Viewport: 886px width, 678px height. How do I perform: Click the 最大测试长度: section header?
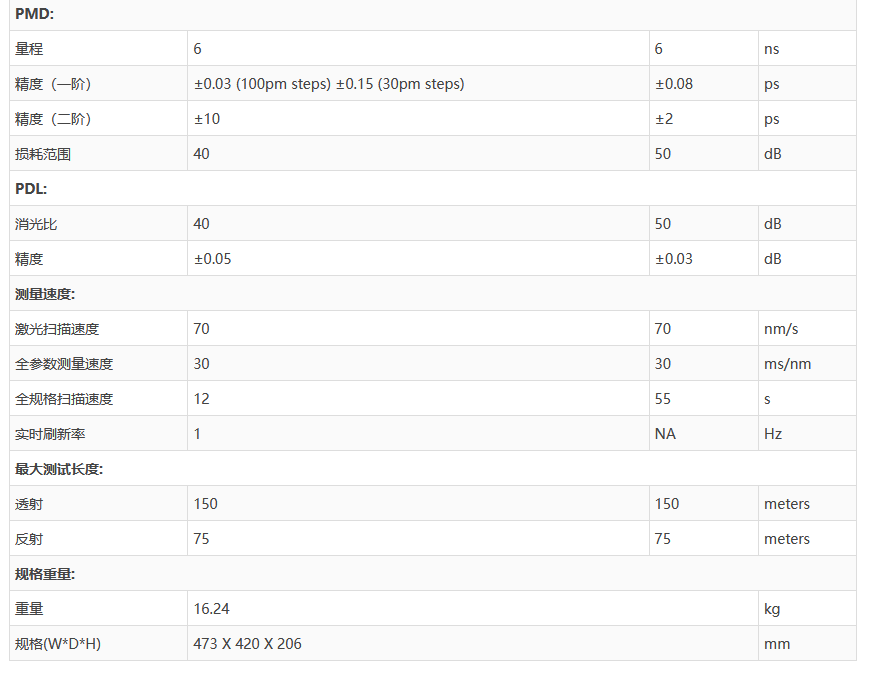(x=59, y=469)
